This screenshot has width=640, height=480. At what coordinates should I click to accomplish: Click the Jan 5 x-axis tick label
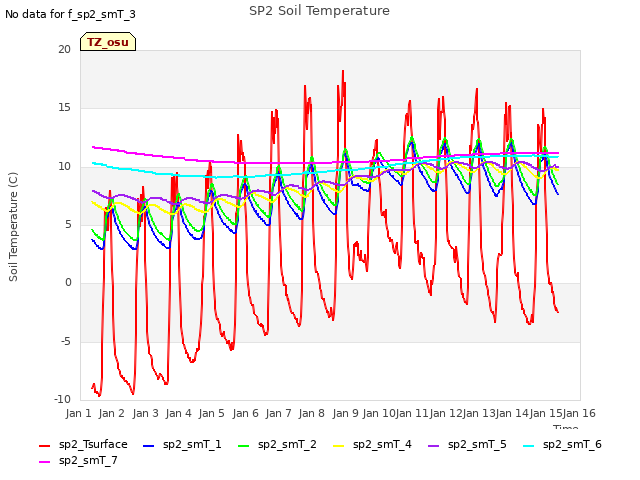click(211, 413)
